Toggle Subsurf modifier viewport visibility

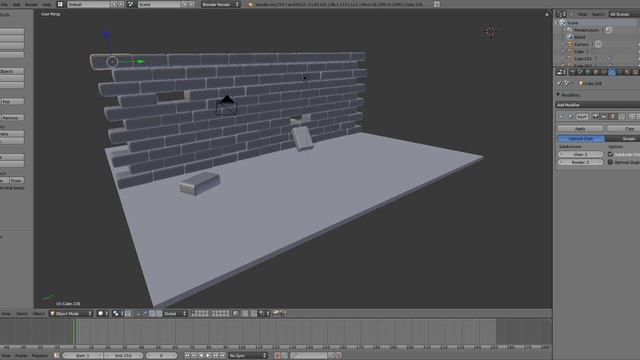point(604,117)
